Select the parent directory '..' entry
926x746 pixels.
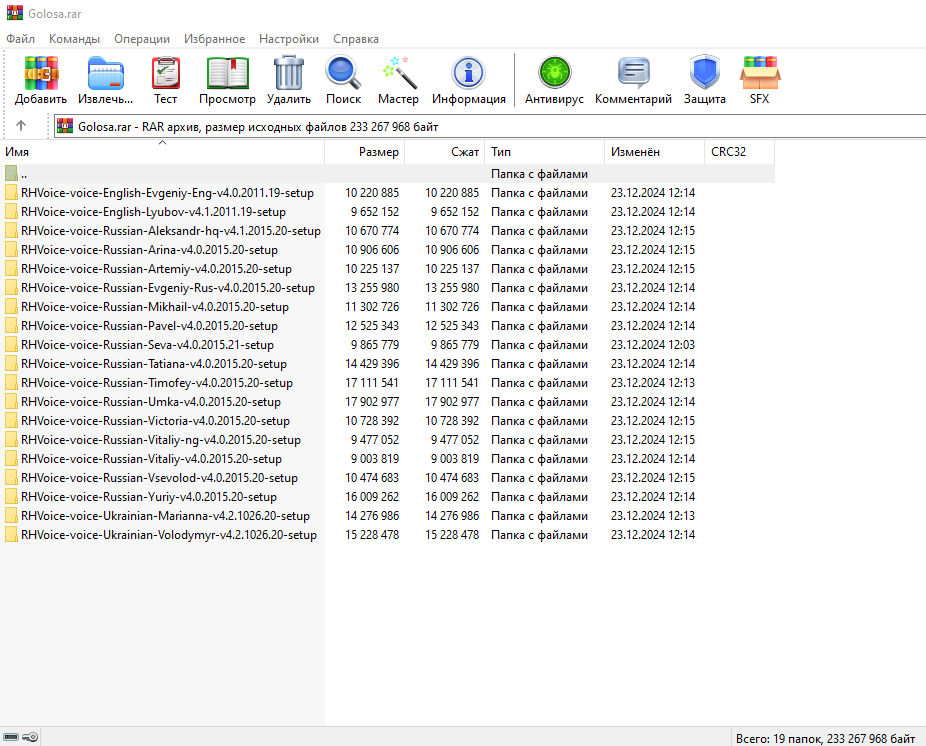click(x=24, y=174)
